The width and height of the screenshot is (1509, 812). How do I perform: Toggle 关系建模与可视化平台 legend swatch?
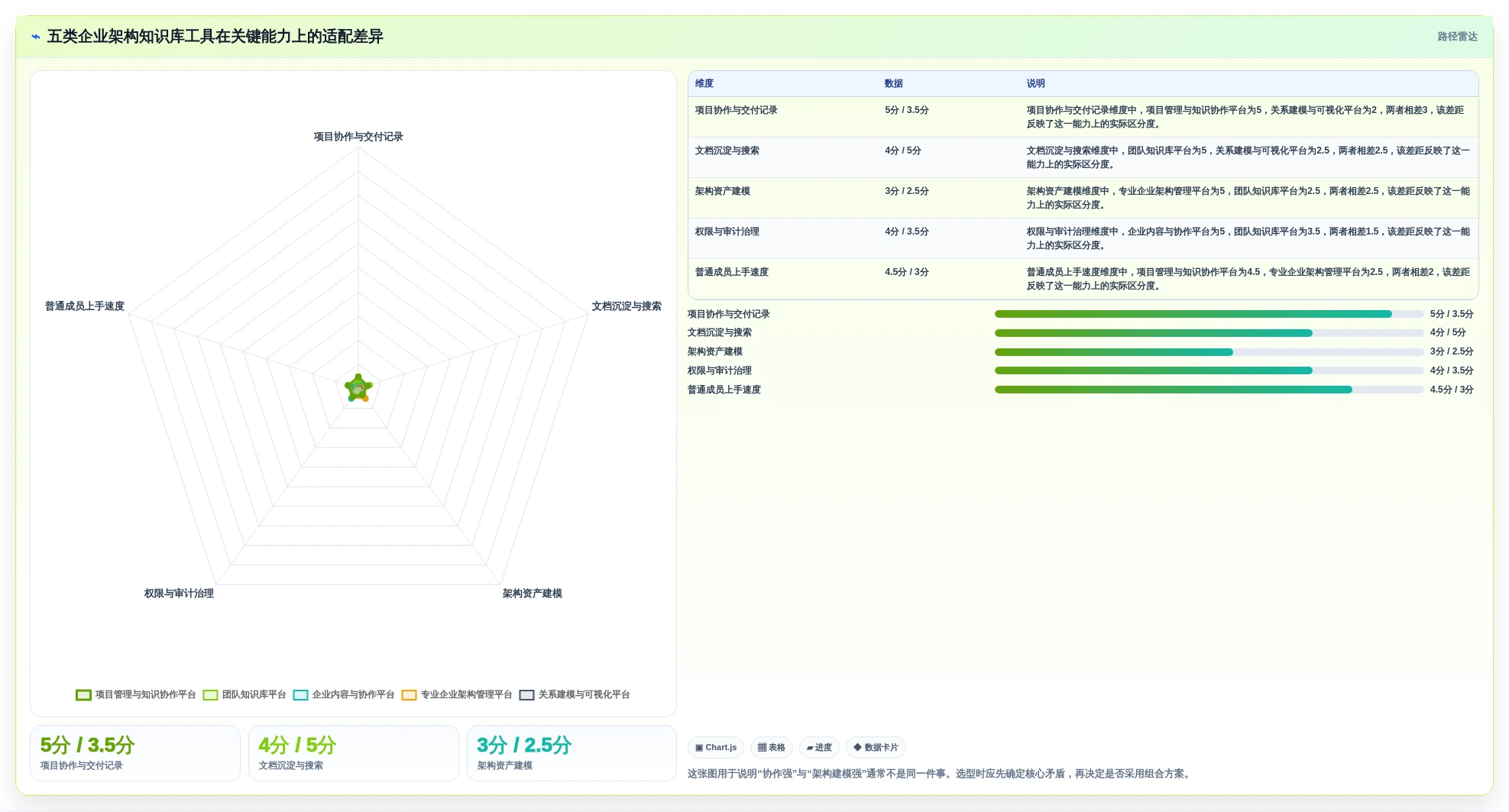pos(526,695)
